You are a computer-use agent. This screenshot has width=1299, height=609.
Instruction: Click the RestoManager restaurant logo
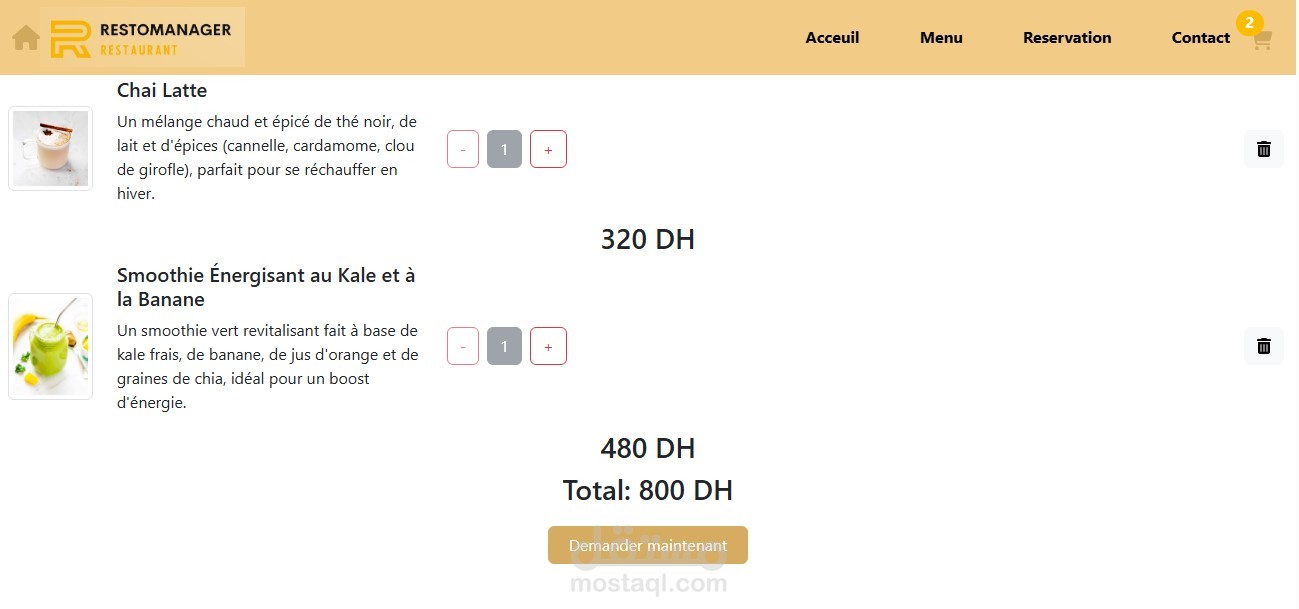pos(142,38)
